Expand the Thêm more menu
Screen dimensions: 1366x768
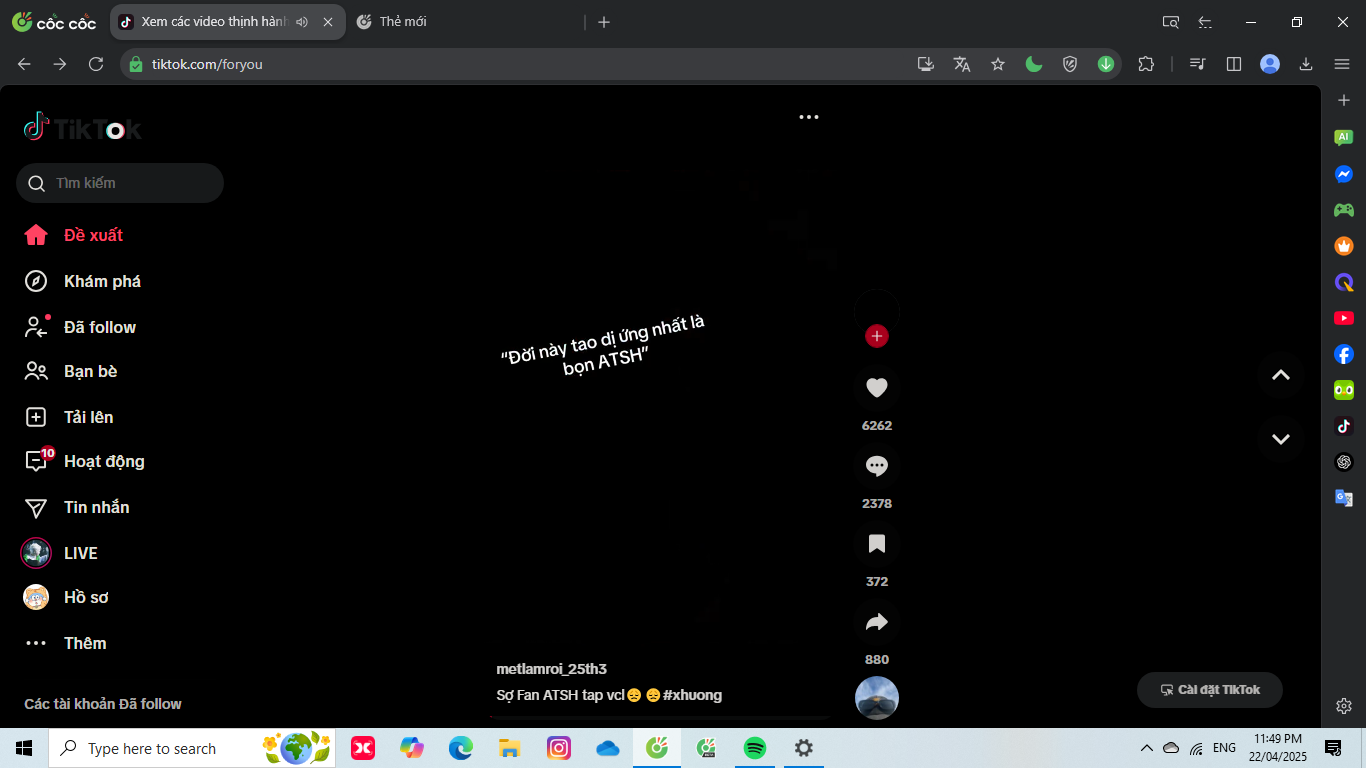(x=84, y=643)
